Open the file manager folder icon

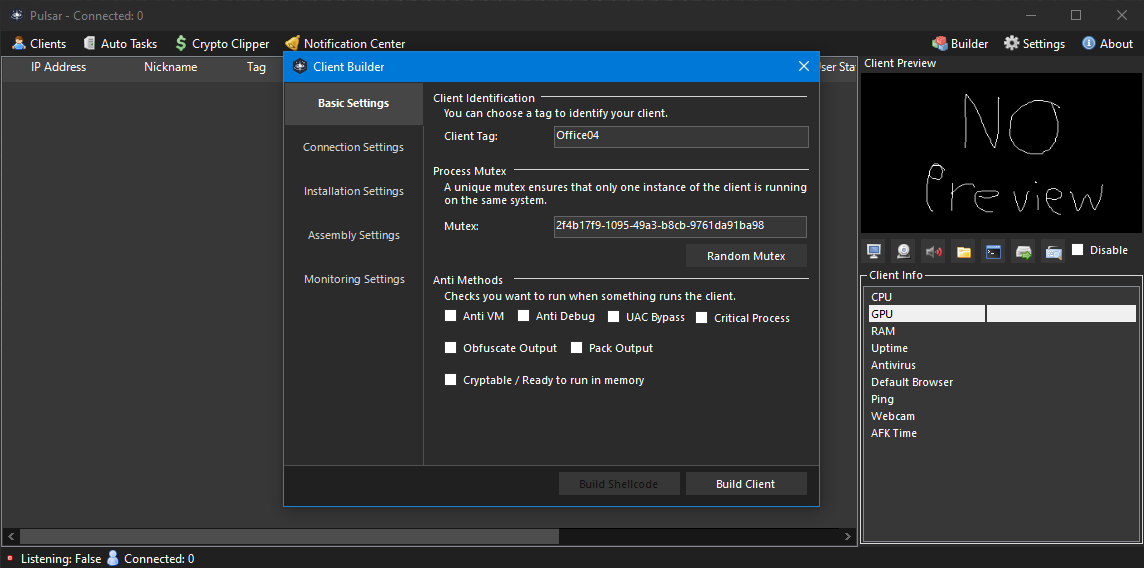[x=964, y=252]
